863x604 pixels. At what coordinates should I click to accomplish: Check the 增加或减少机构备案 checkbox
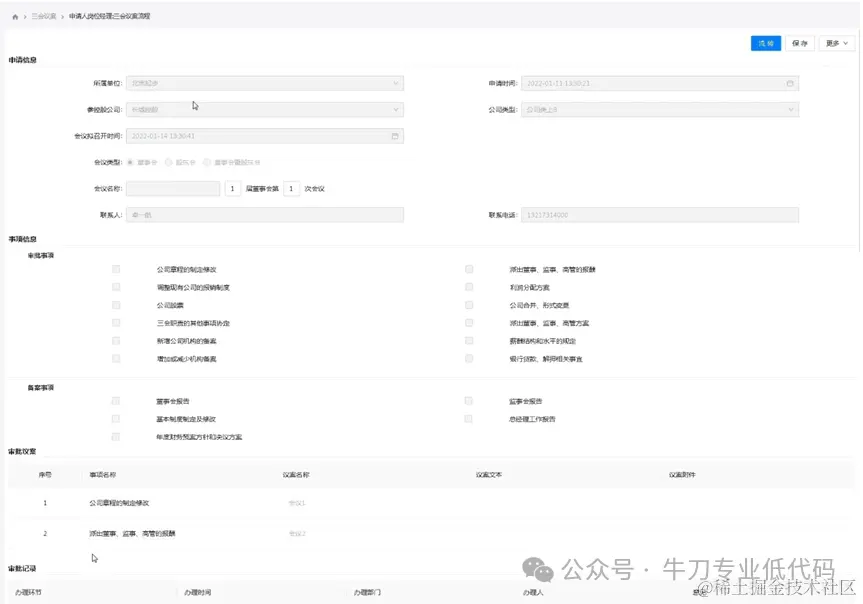pyautogui.click(x=116, y=358)
